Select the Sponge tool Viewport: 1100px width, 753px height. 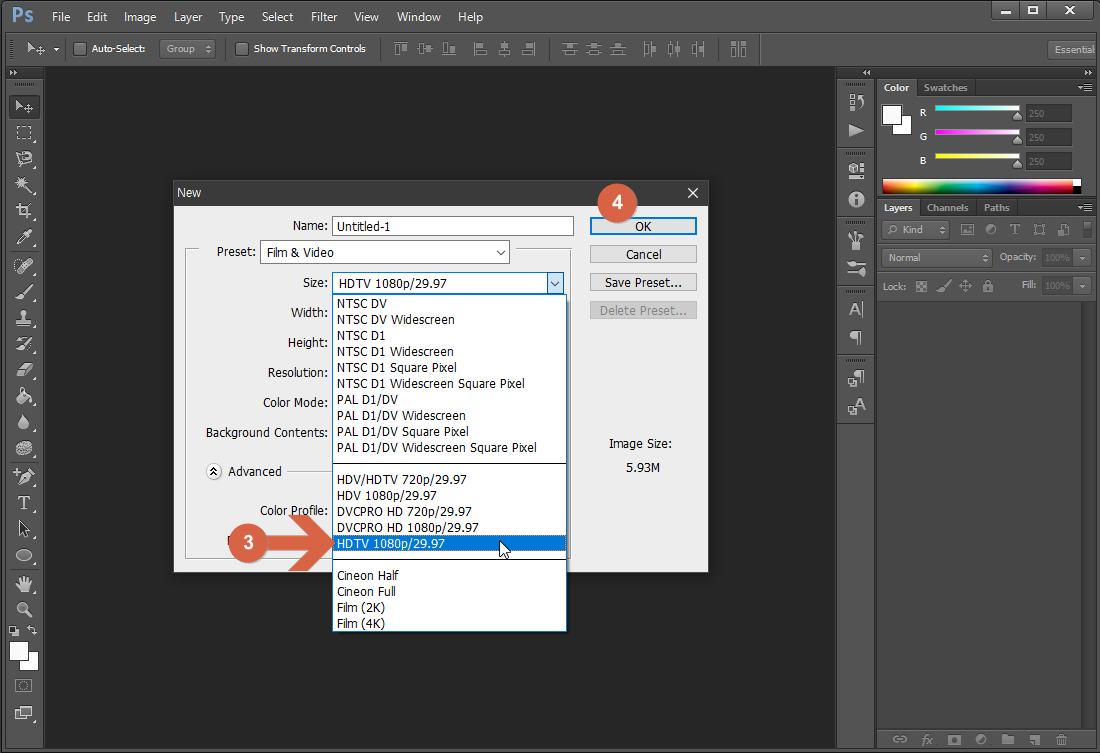25,448
